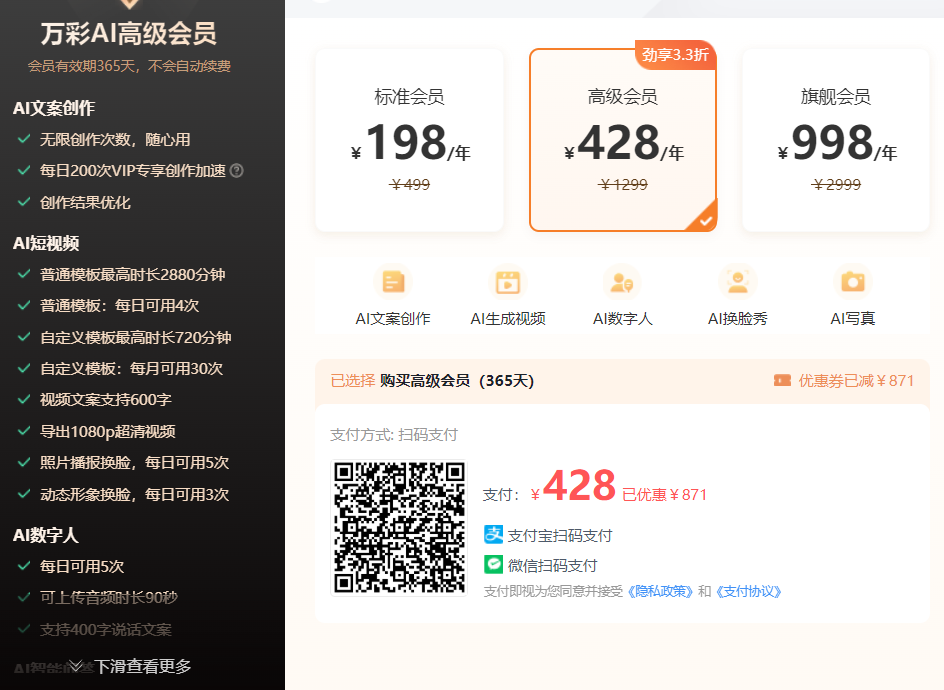944x690 pixels.
Task: Click the struck-through ￥499 original price
Action: coord(409,184)
